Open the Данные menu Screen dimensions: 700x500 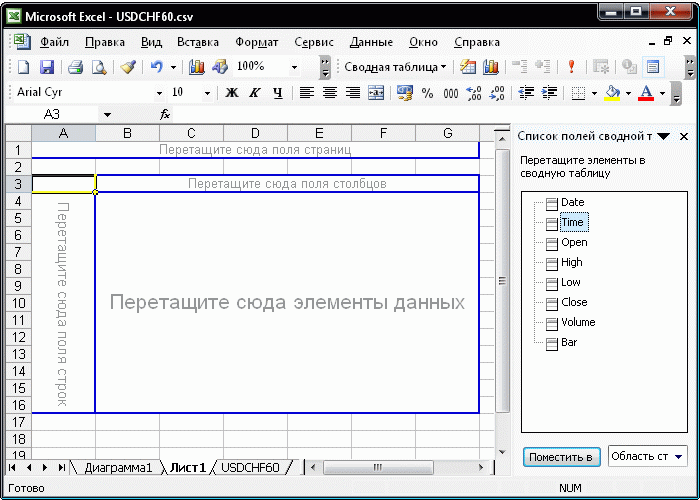pyautogui.click(x=371, y=42)
